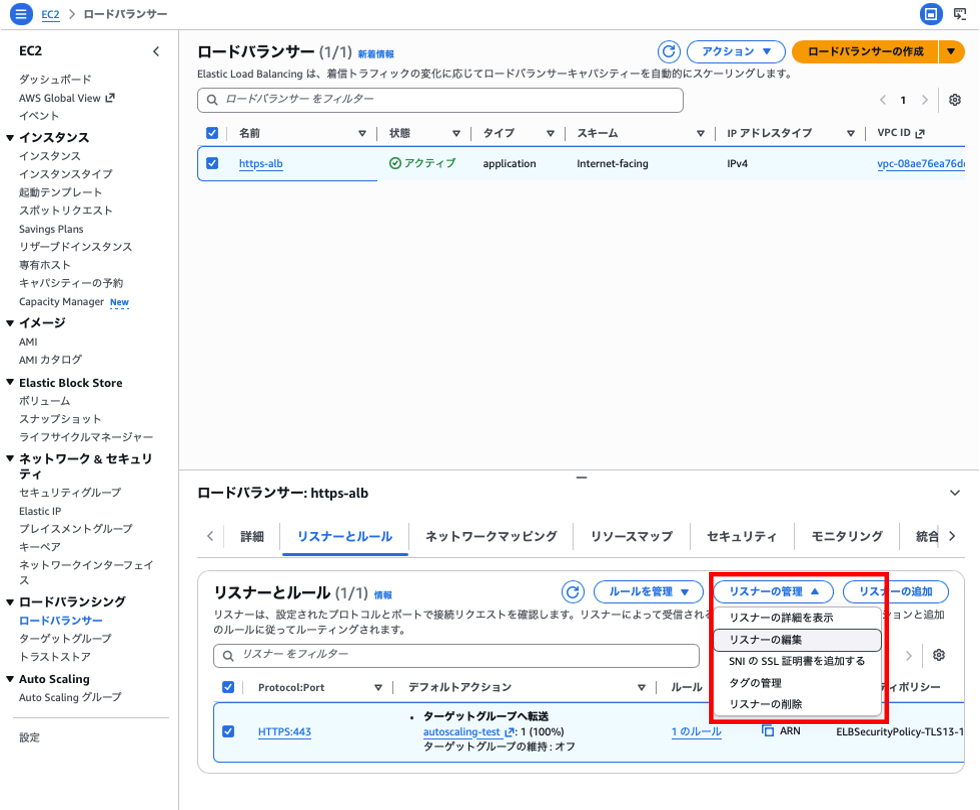Open the hamburger navigation menu
This screenshot has width=980, height=810.
coord(21,13)
